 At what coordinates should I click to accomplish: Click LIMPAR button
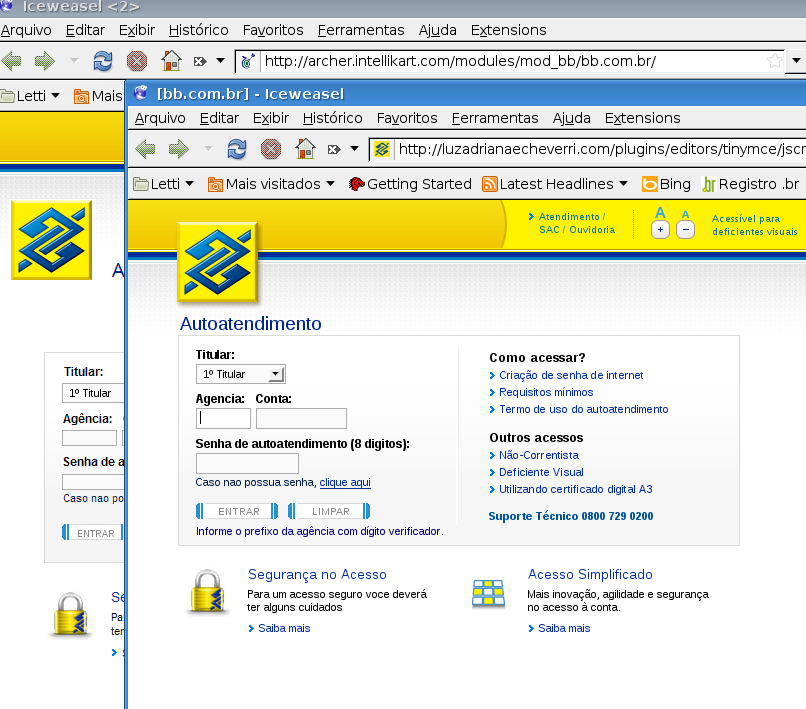click(x=329, y=512)
